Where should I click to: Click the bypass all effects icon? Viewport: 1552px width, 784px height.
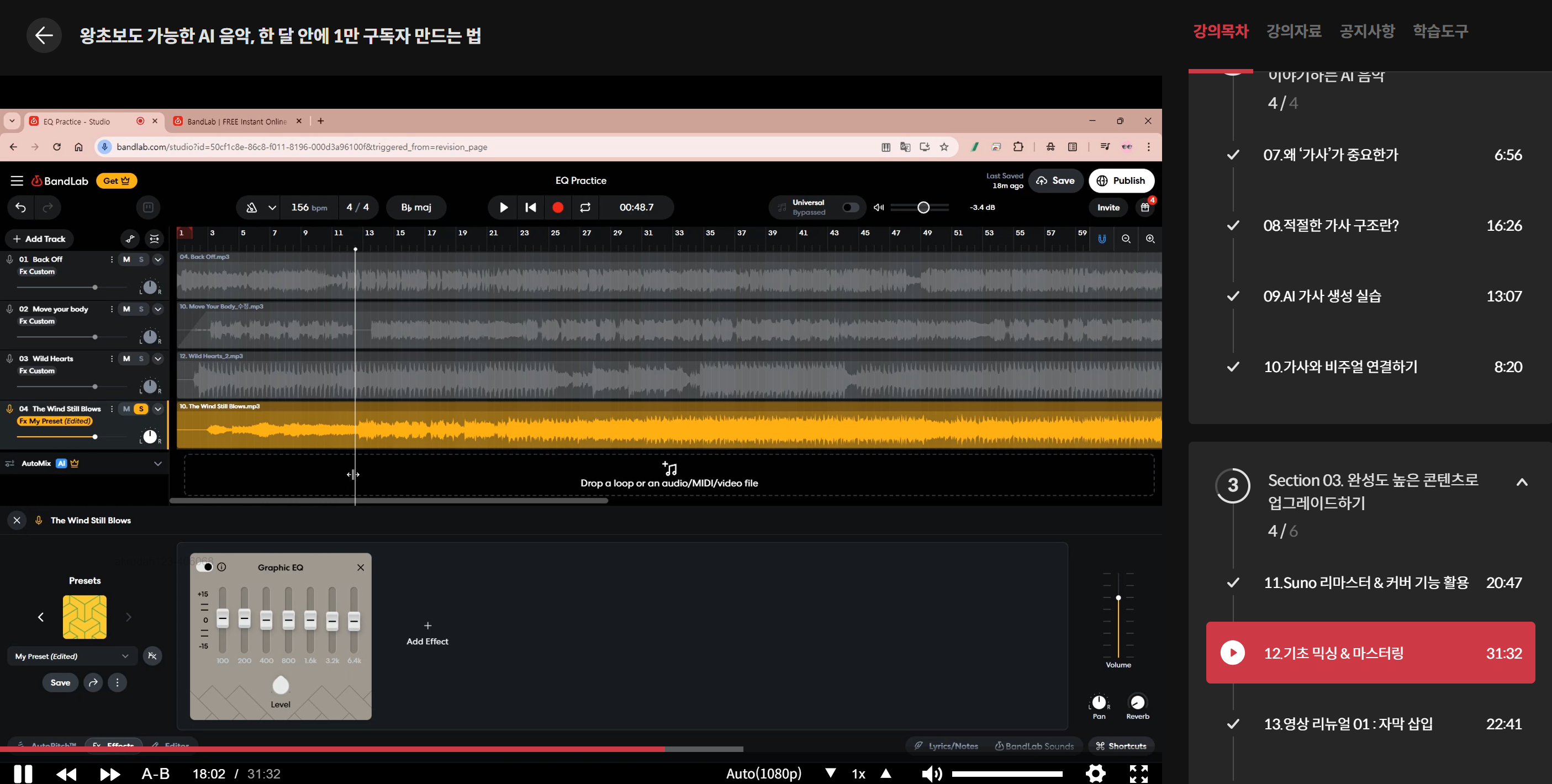152,656
